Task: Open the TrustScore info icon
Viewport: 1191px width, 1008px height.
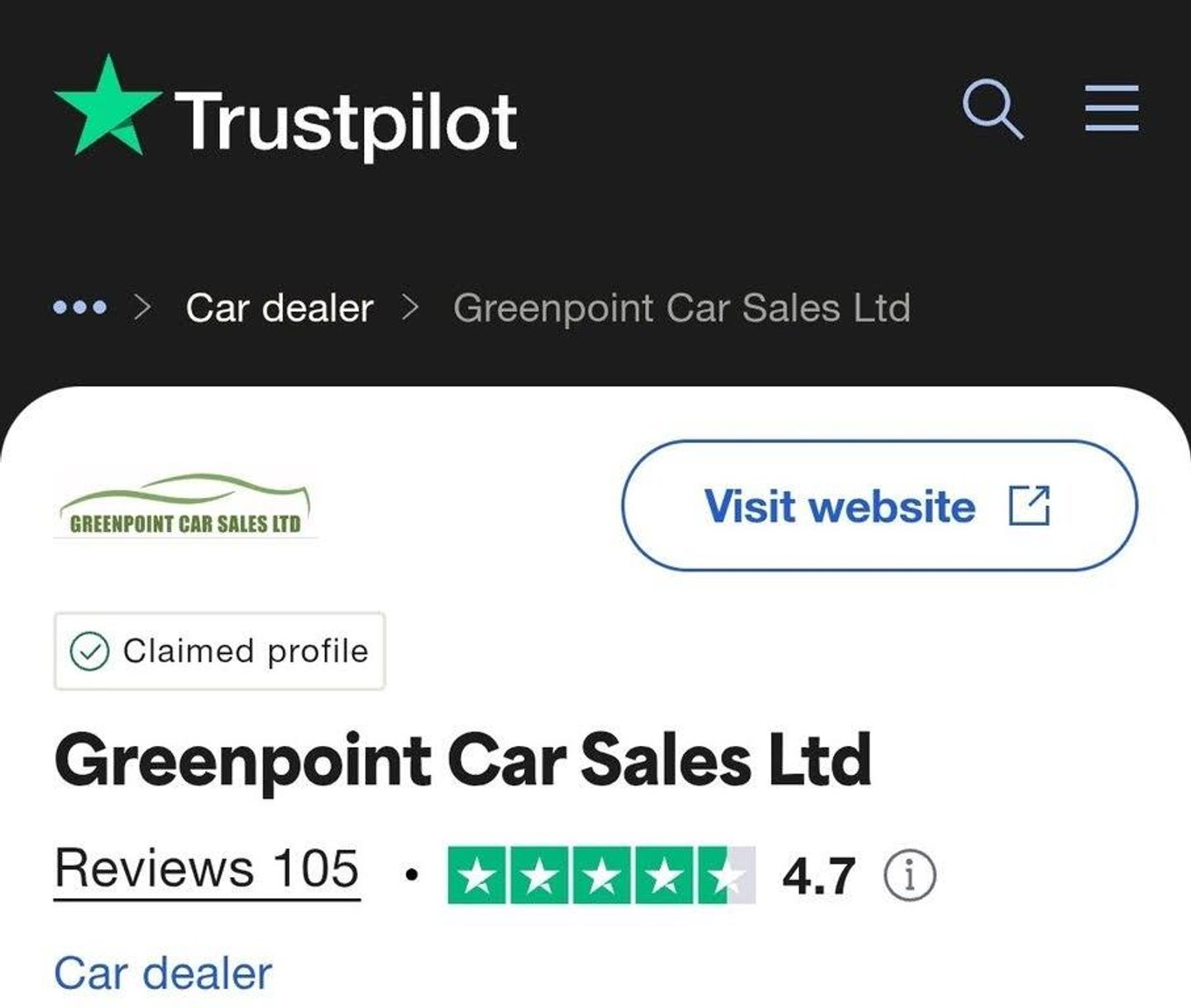Action: click(910, 875)
